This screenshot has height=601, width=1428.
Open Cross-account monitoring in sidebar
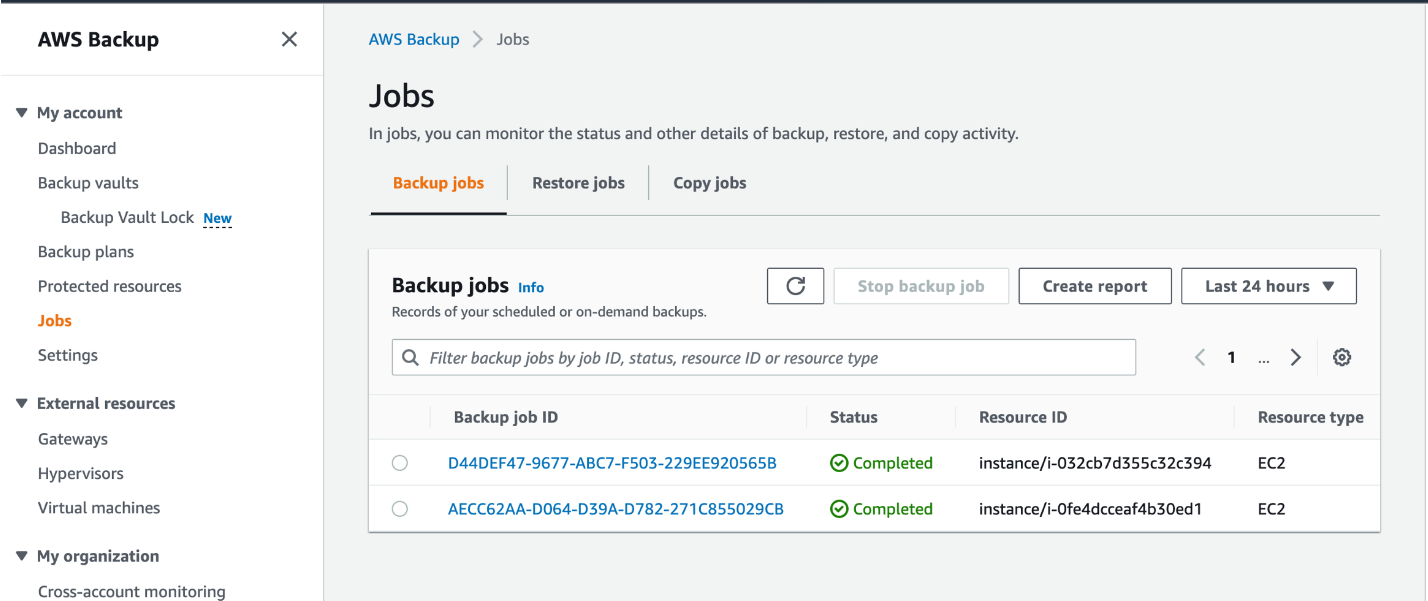coord(132,591)
